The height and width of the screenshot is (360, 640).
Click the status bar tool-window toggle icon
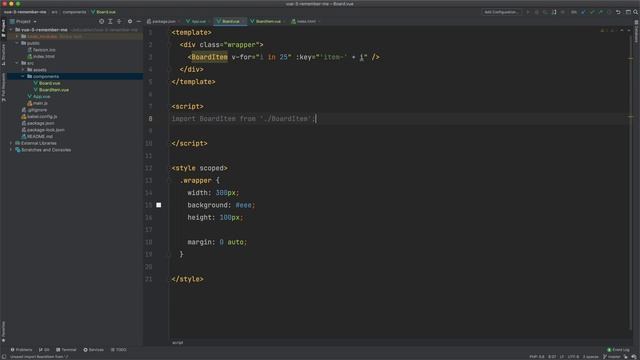coord(4,356)
